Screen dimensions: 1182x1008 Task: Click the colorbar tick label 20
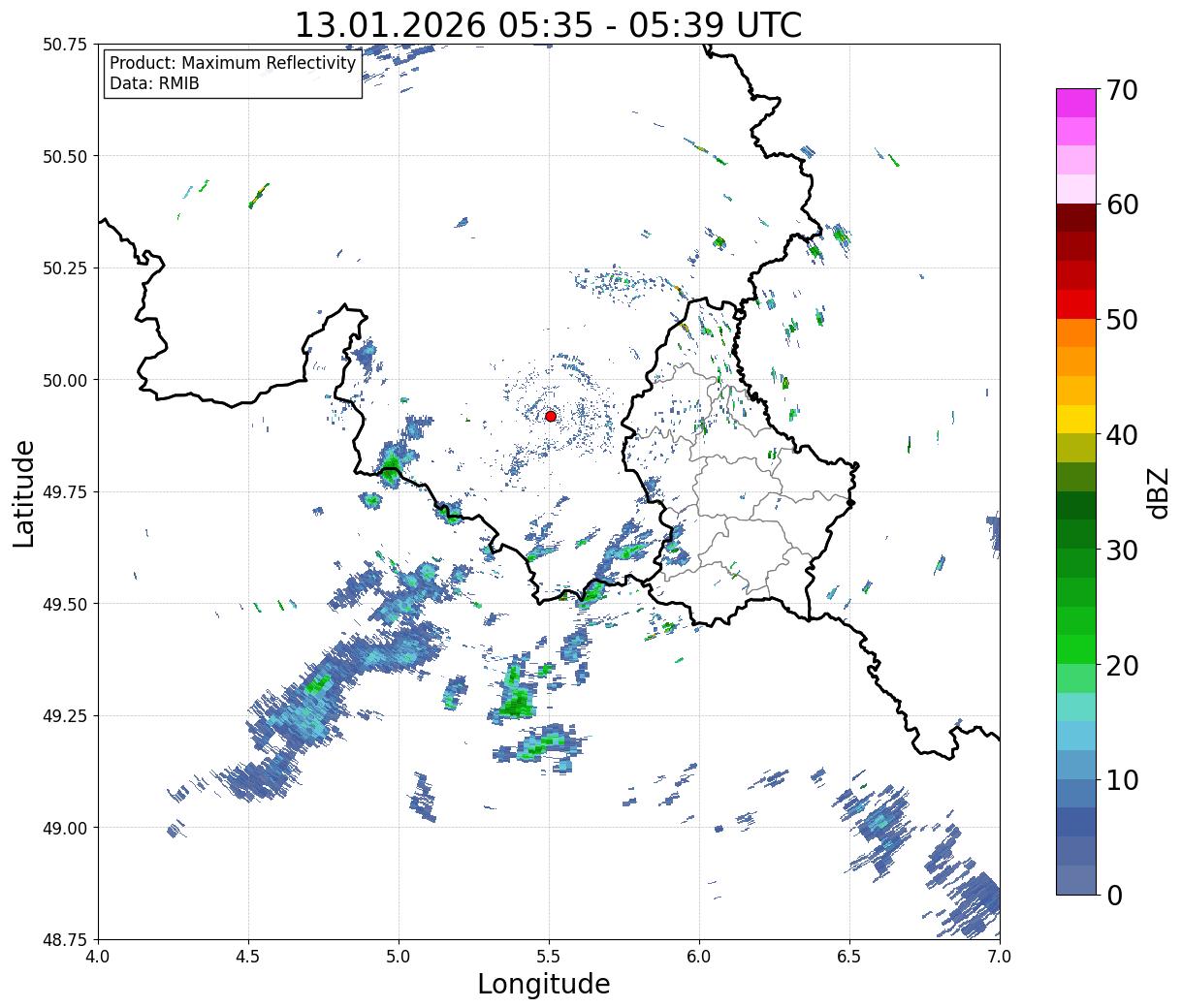tap(1121, 665)
